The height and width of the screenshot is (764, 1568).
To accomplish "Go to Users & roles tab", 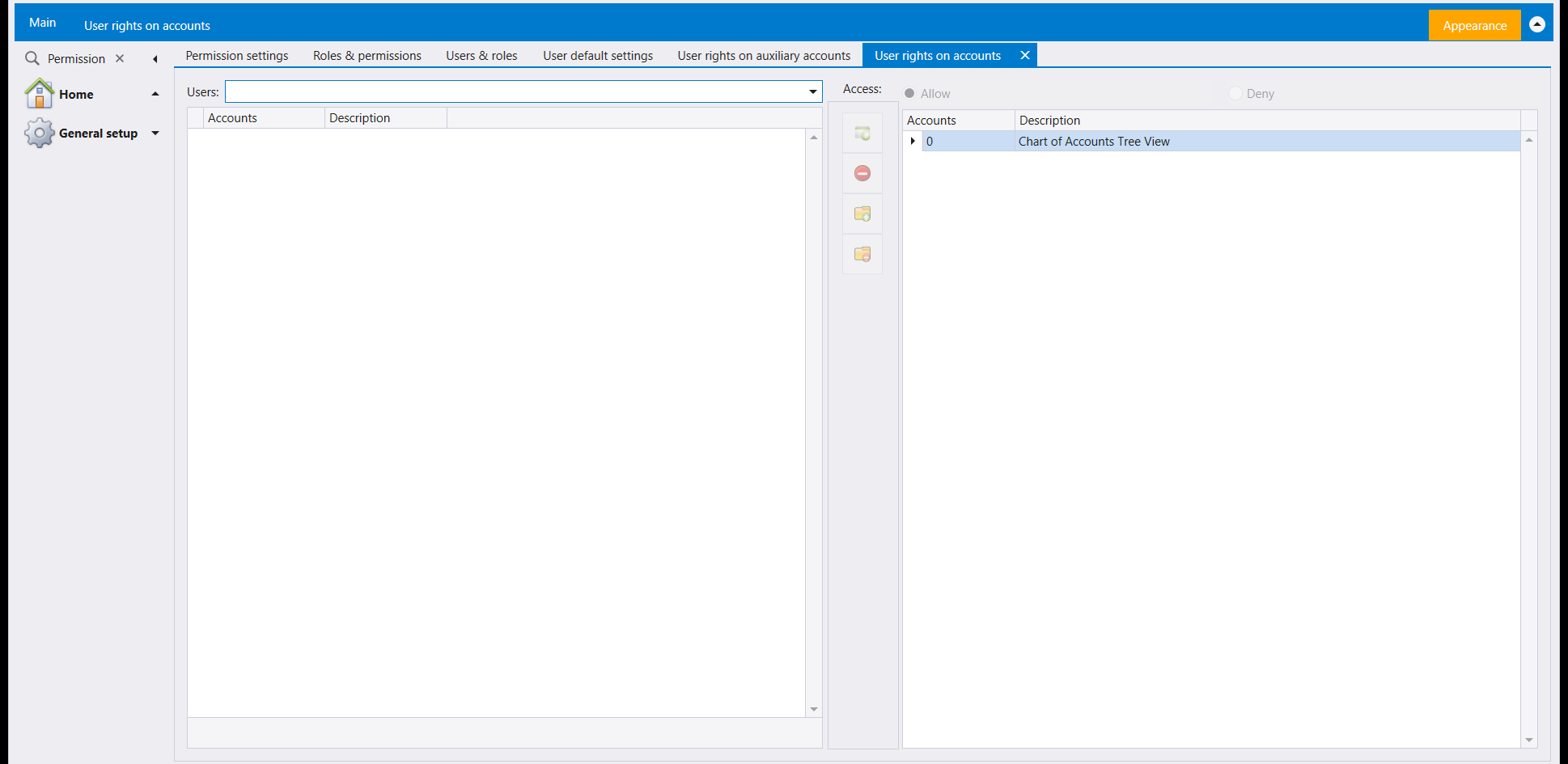I will 481,55.
